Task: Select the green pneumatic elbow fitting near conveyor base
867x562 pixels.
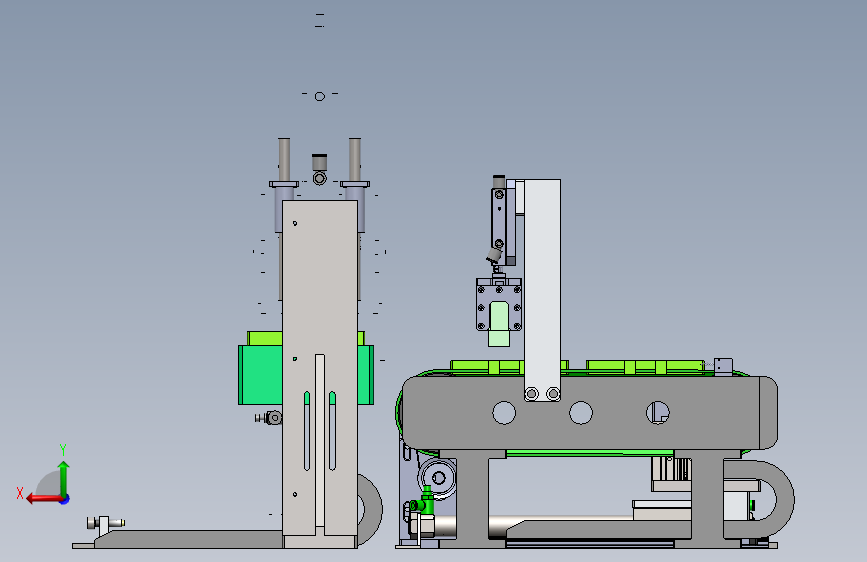Action: click(423, 501)
